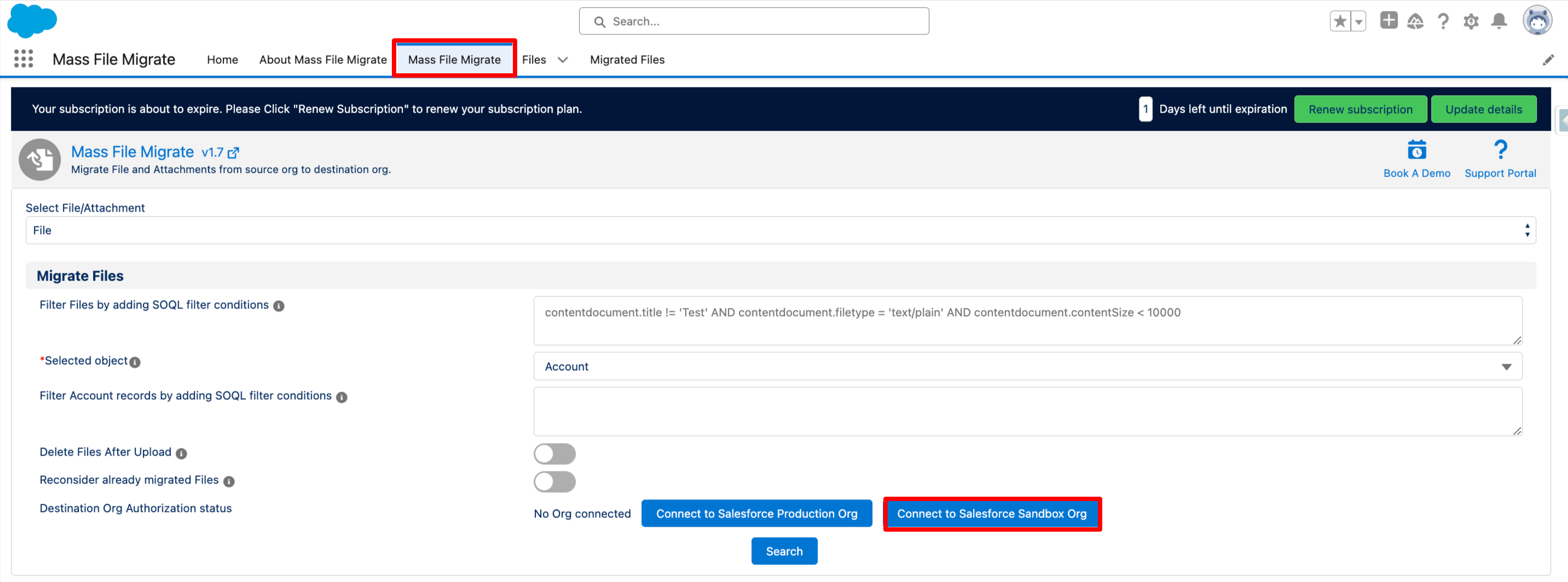Viewport: 1568px width, 582px height.
Task: Open the Setup gear icon
Action: pyautogui.click(x=1471, y=21)
